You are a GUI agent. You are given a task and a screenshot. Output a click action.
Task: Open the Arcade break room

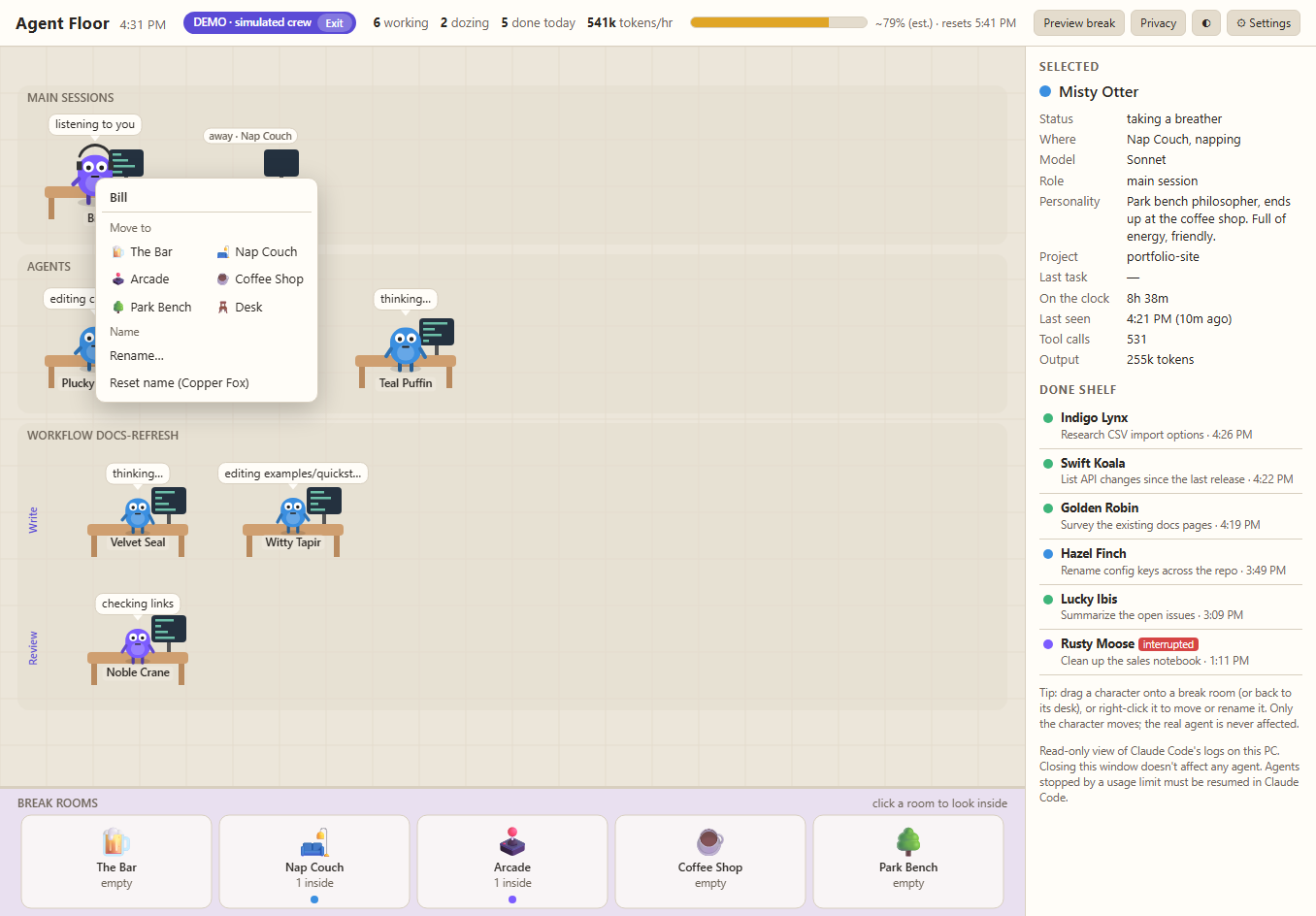point(512,862)
